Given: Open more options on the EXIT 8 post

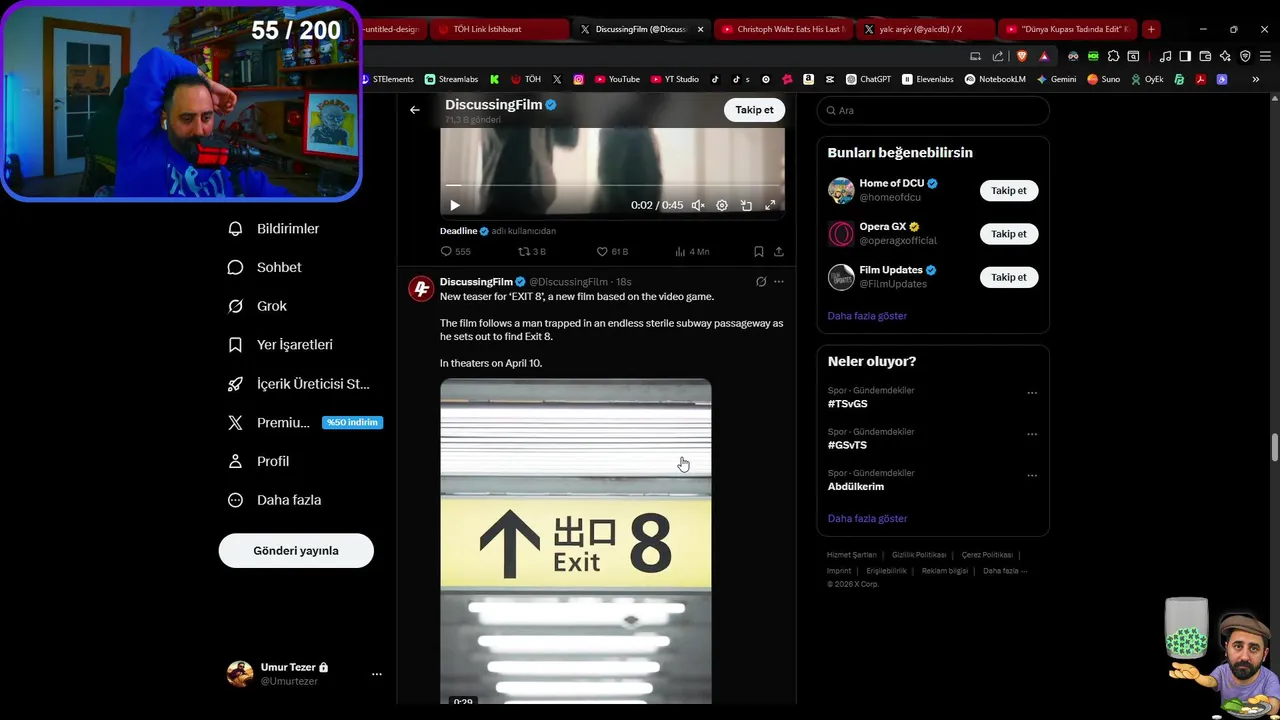Looking at the screenshot, I should click(x=779, y=282).
